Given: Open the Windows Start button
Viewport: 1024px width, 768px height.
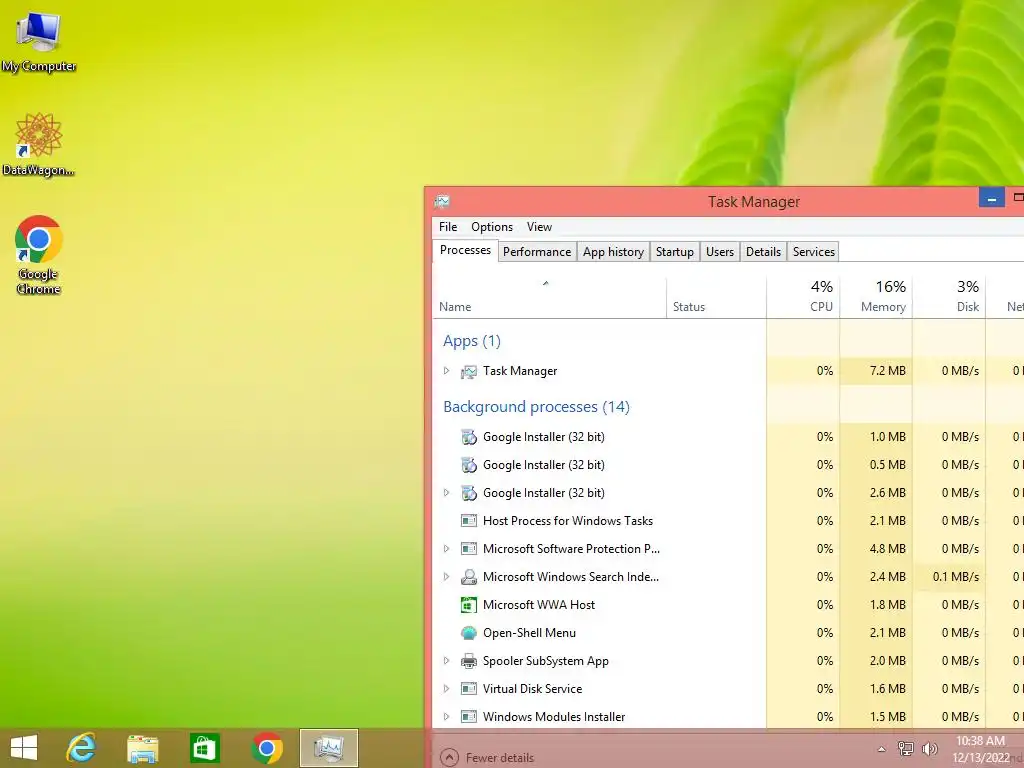Looking at the screenshot, I should click(x=24, y=748).
